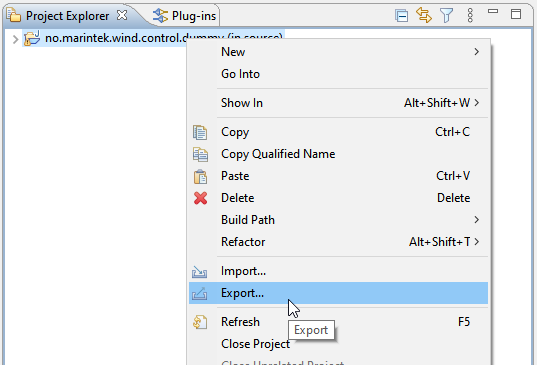Viewport: 537px width, 365px height.
Task: Click the Plug-ins tab icon
Action: coord(160,16)
